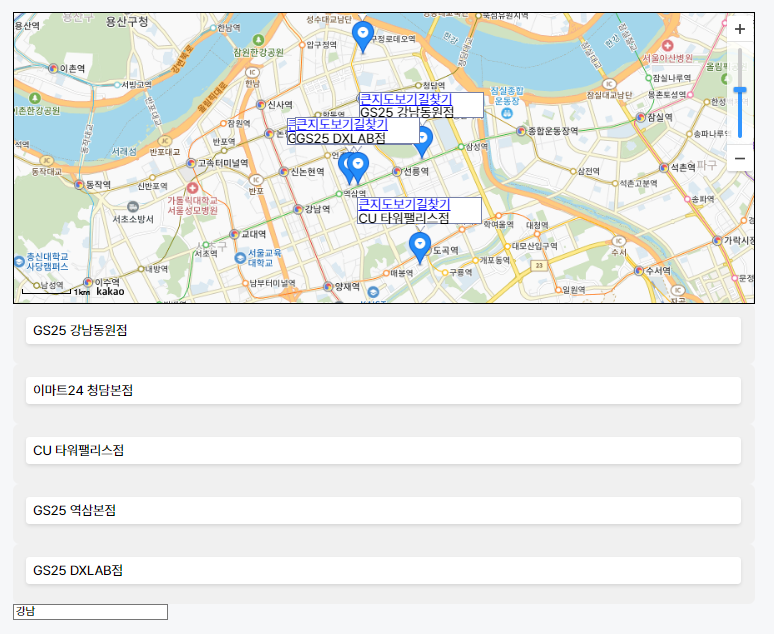This screenshot has height=634, width=774.
Task: Click the 대모산입구역 map label
Action: [535, 246]
